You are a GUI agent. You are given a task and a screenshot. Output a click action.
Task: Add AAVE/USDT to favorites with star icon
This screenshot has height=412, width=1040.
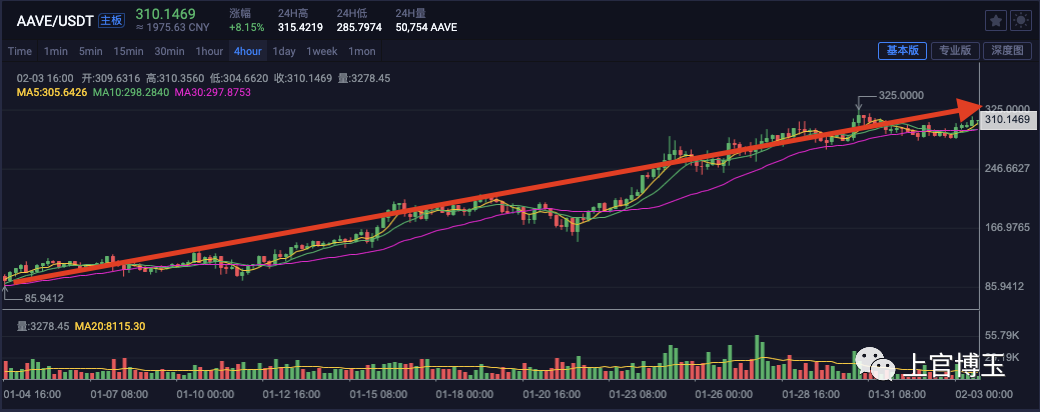[996, 21]
